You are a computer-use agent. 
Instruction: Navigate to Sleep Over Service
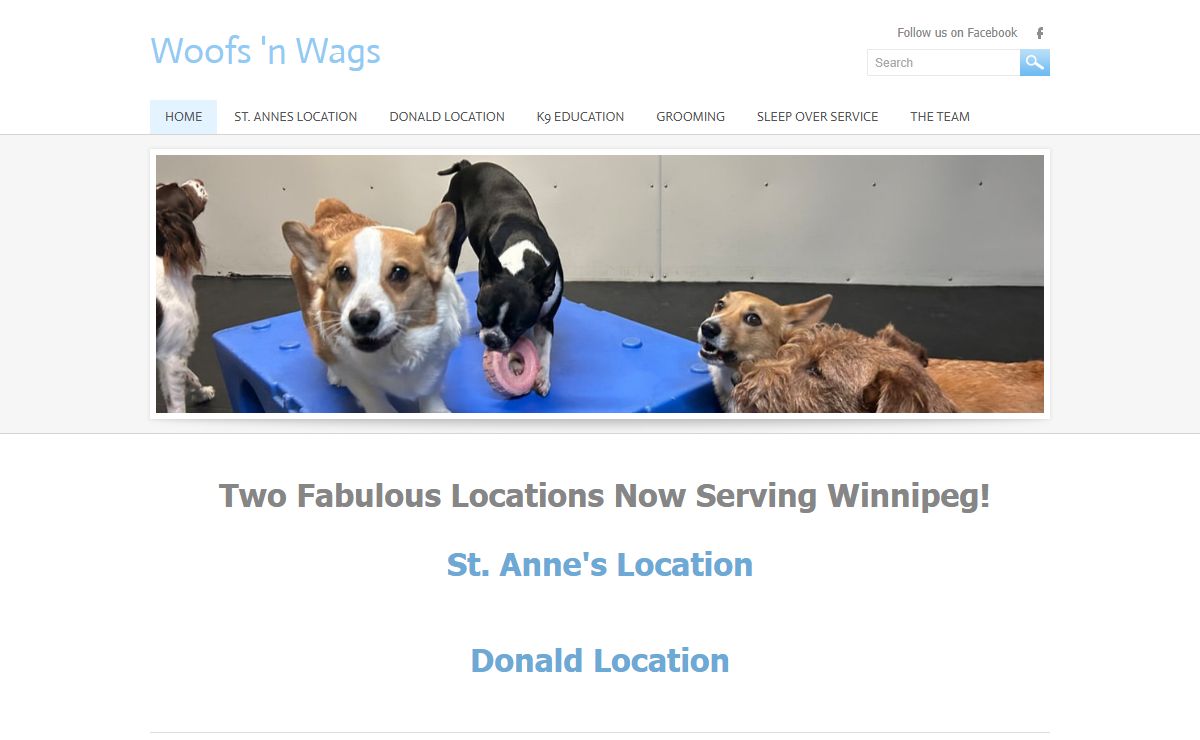point(817,117)
